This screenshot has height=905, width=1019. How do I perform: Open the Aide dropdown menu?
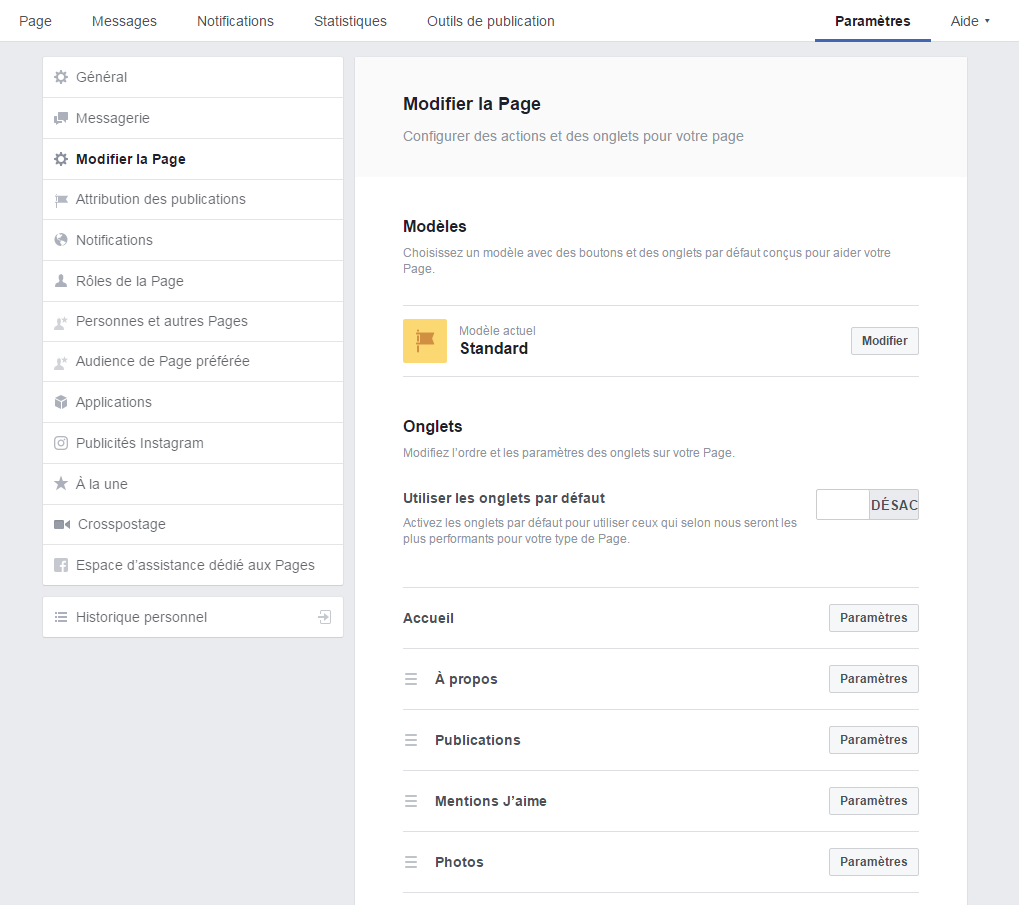pos(969,21)
